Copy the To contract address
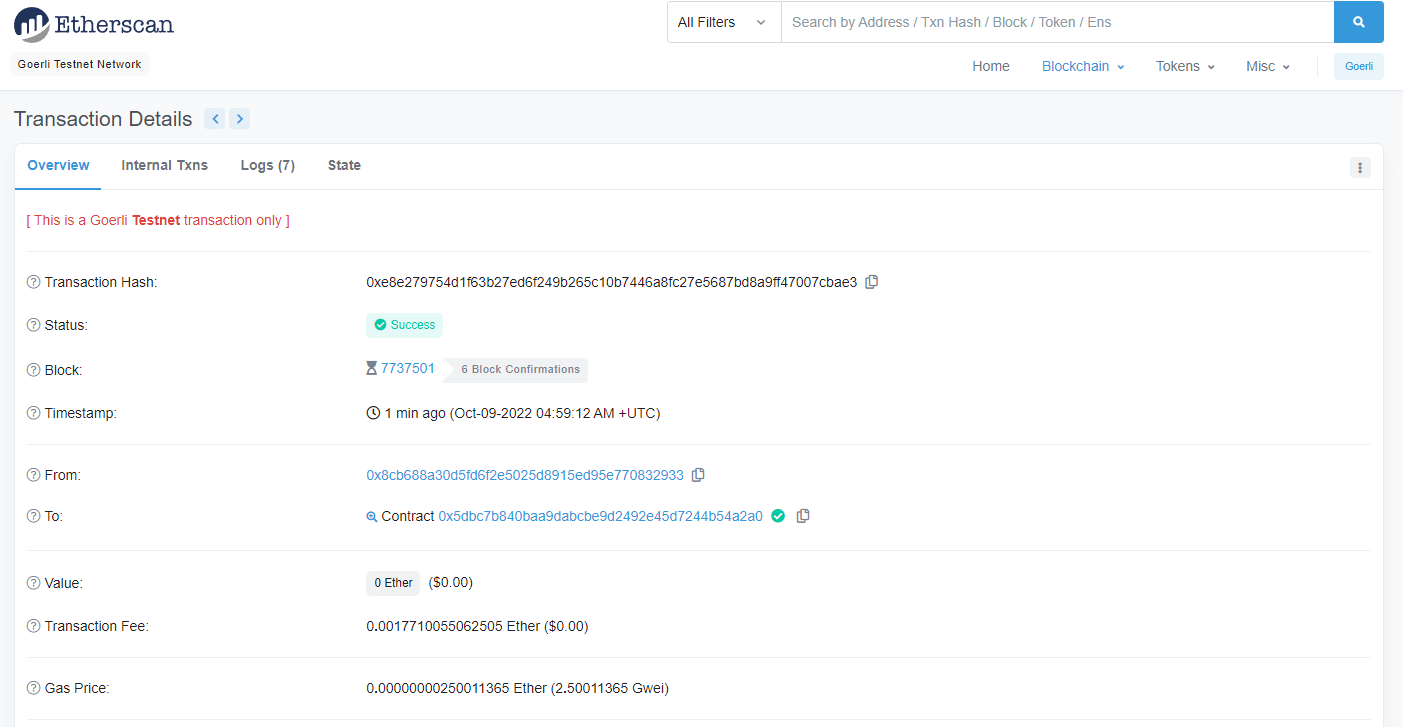1403x727 pixels. click(x=803, y=516)
